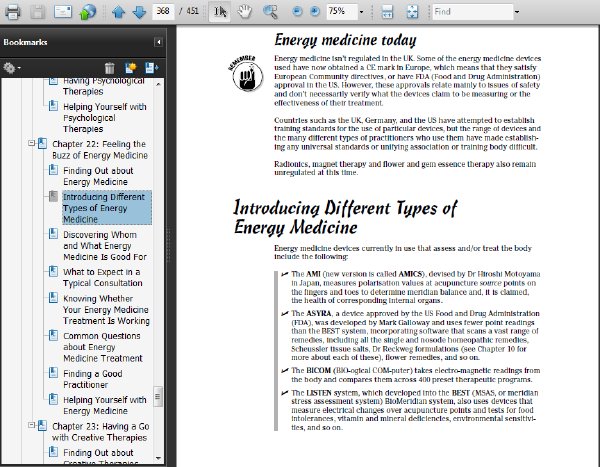Open the Find options dropdown arrow
This screenshot has width=600, height=467.
[x=517, y=12]
